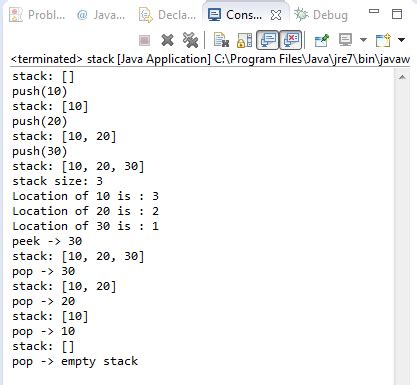417x385 pixels.
Task: Toggle Scroll Lock on the console
Action: pyautogui.click(x=244, y=40)
